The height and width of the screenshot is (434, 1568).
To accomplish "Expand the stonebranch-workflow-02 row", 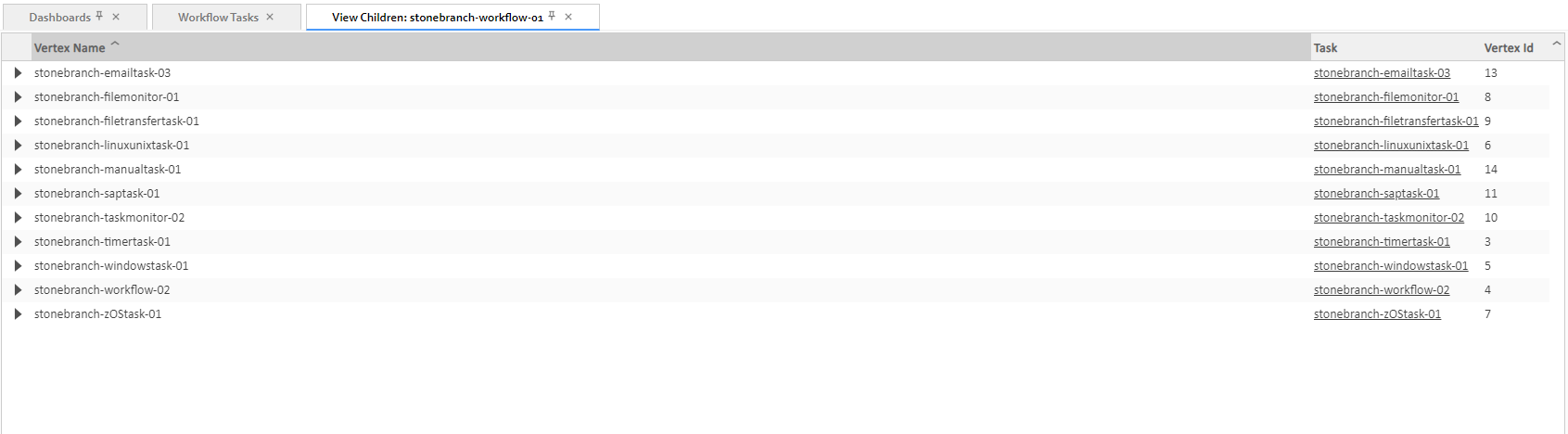I will [x=18, y=290].
